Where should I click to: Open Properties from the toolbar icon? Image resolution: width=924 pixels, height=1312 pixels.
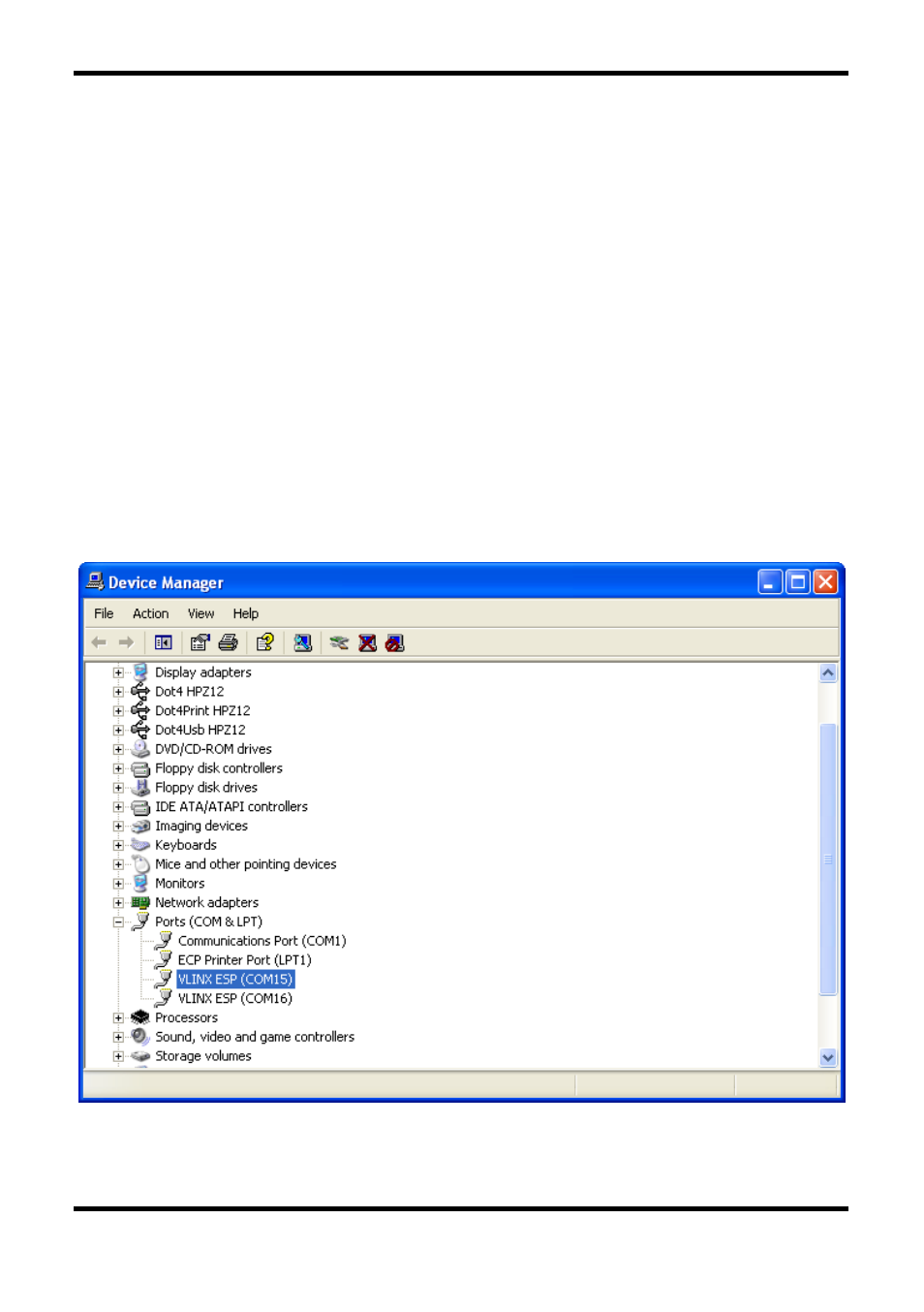pyautogui.click(x=200, y=642)
